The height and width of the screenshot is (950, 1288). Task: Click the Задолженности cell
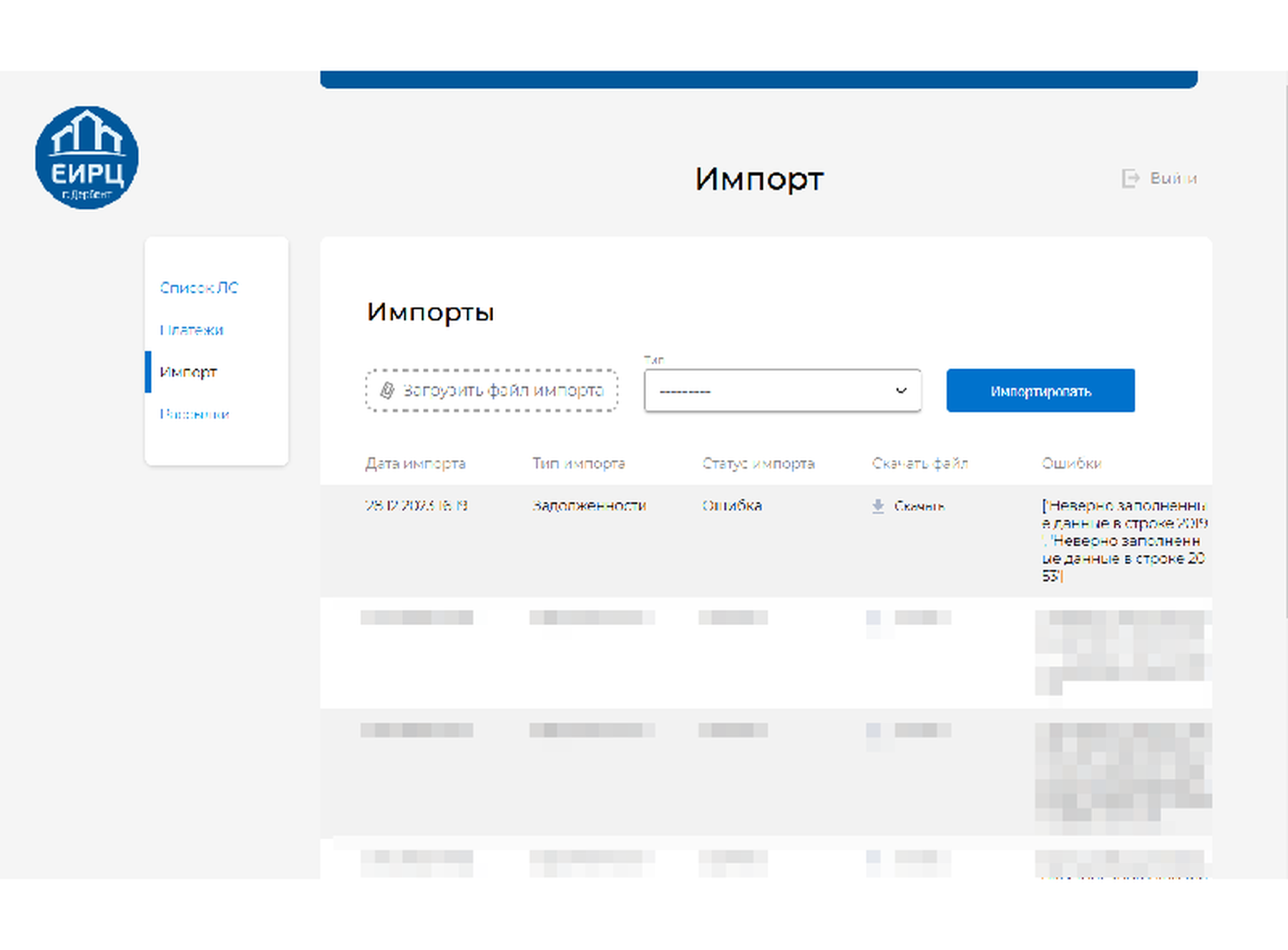[590, 506]
